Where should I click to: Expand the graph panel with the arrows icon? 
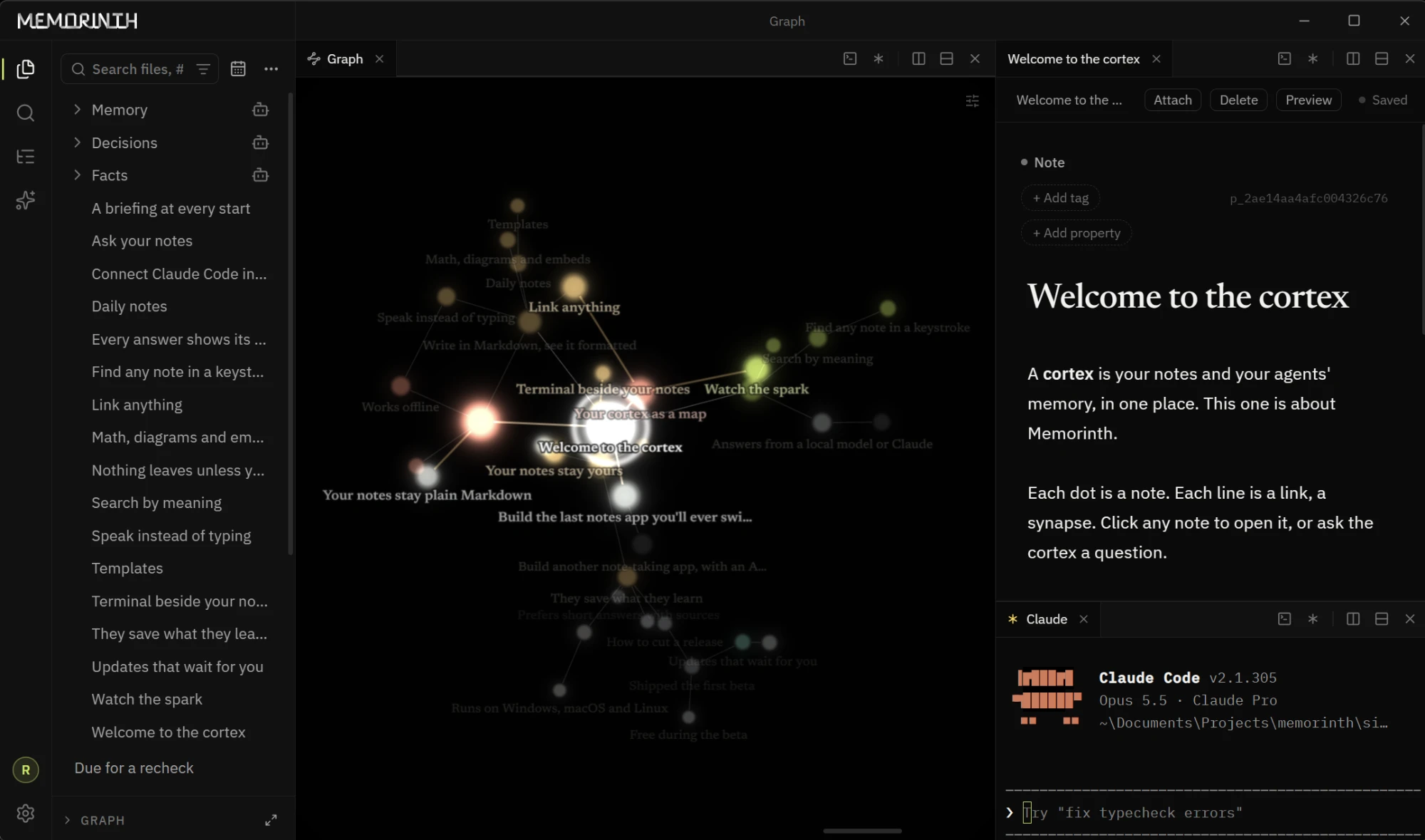coord(271,820)
